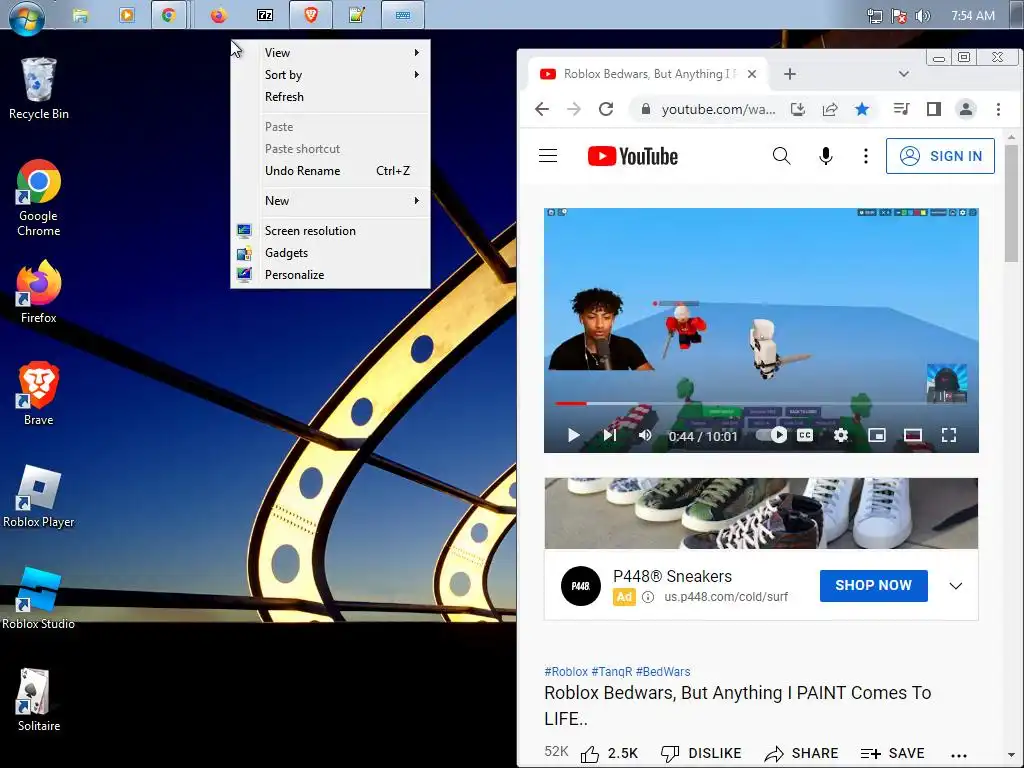The height and width of the screenshot is (768, 1024).
Task: Click the install app icon in address bar
Action: tap(798, 109)
